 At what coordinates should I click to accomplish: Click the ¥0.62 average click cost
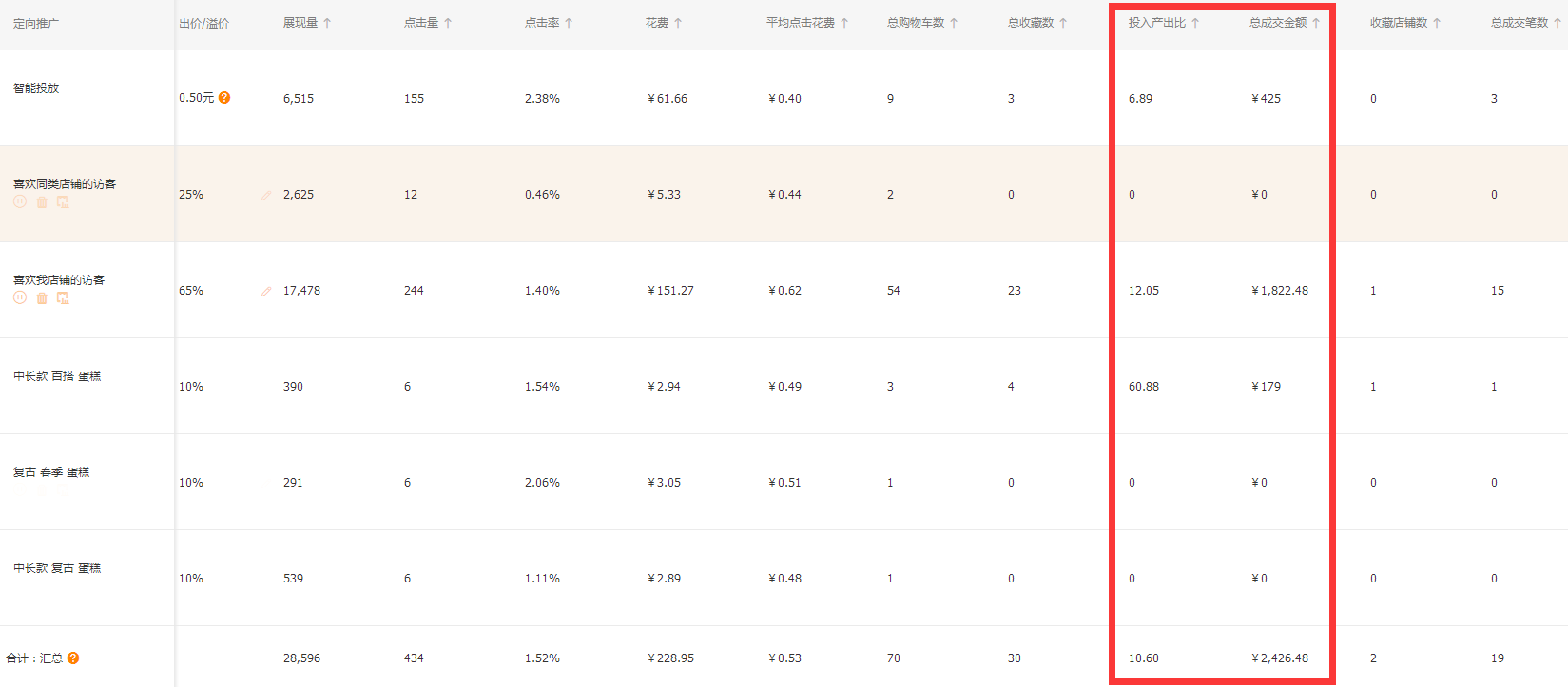784,291
